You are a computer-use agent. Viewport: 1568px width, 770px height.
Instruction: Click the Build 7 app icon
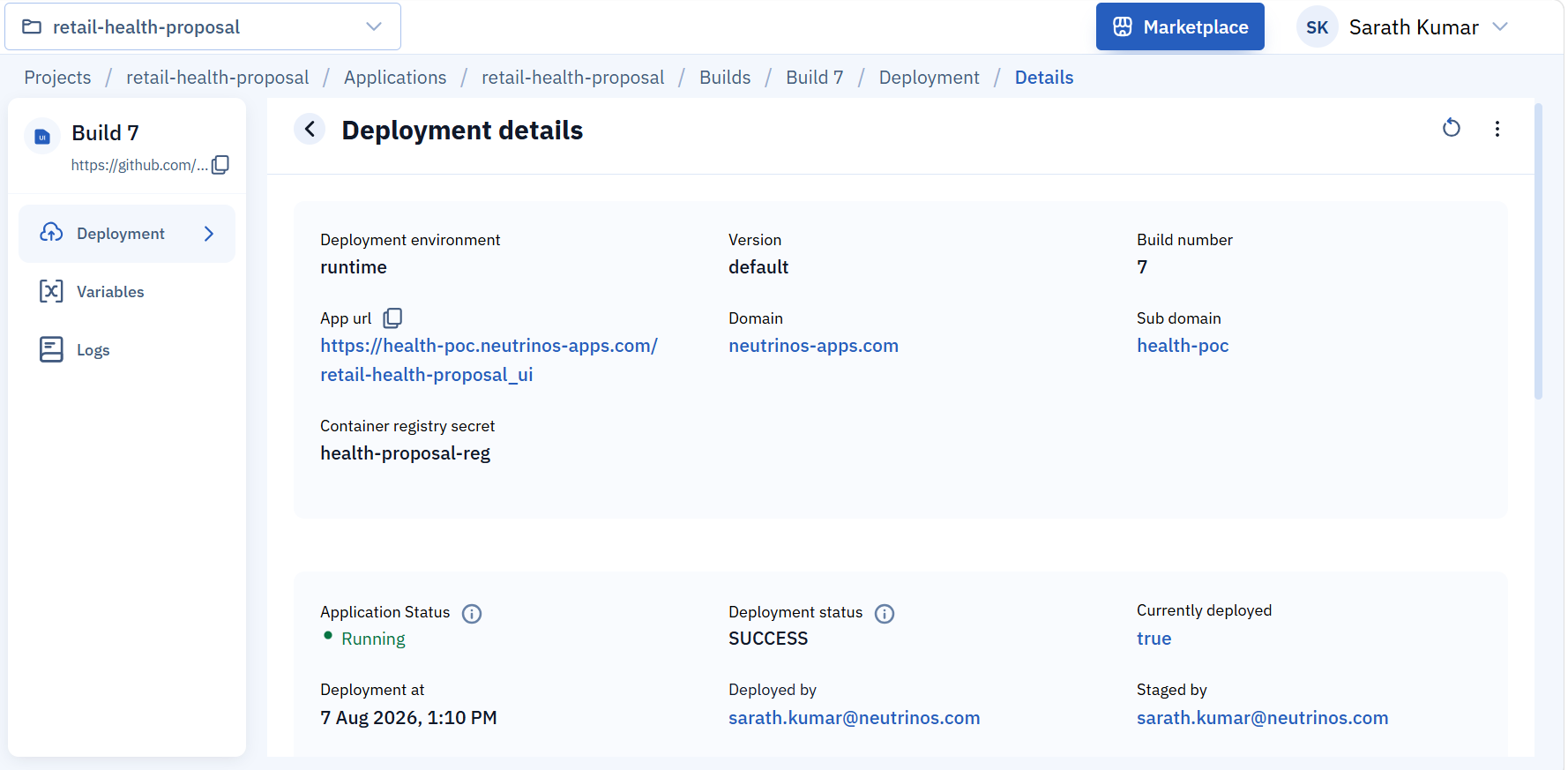41,136
